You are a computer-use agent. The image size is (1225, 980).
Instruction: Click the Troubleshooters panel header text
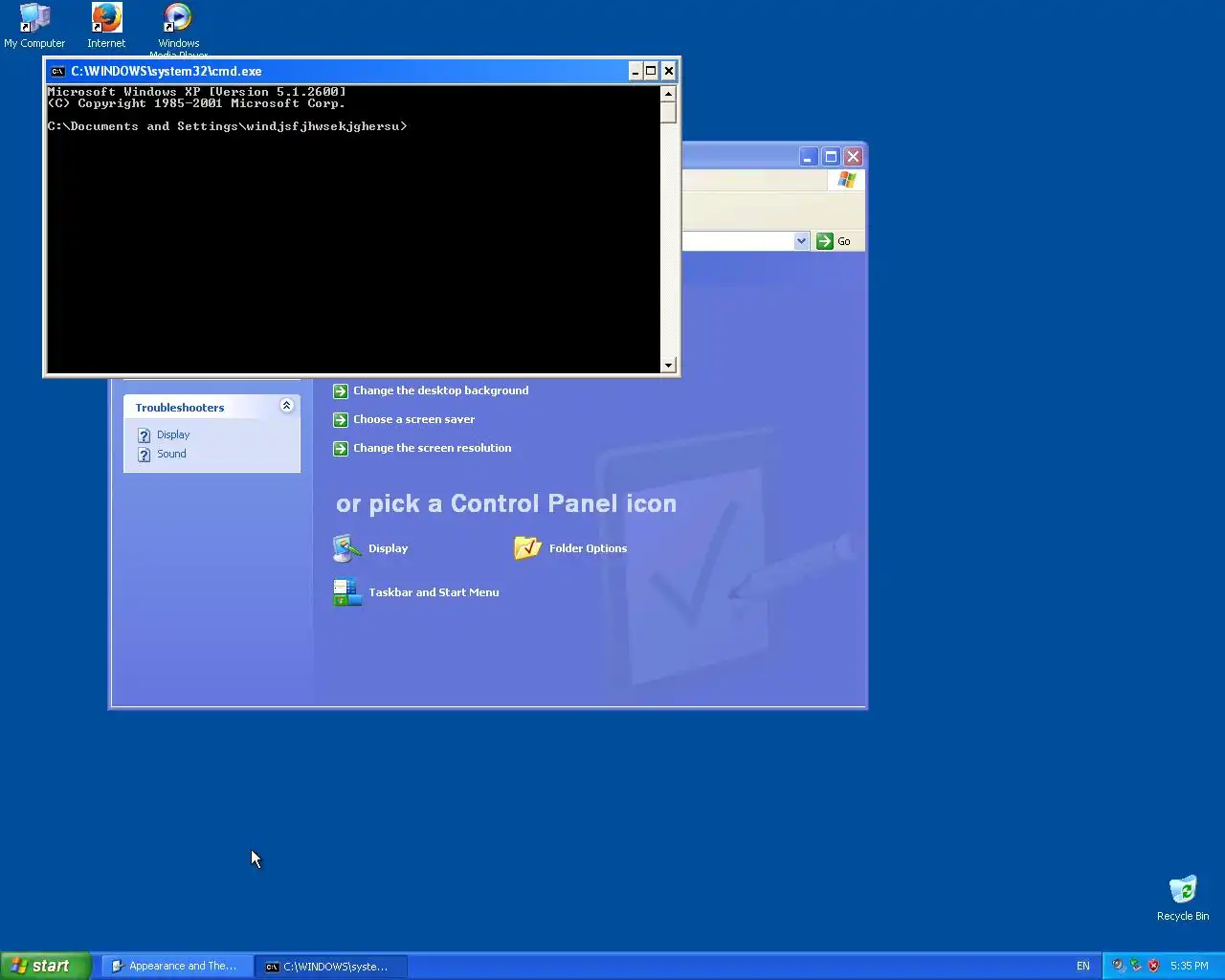180,408
